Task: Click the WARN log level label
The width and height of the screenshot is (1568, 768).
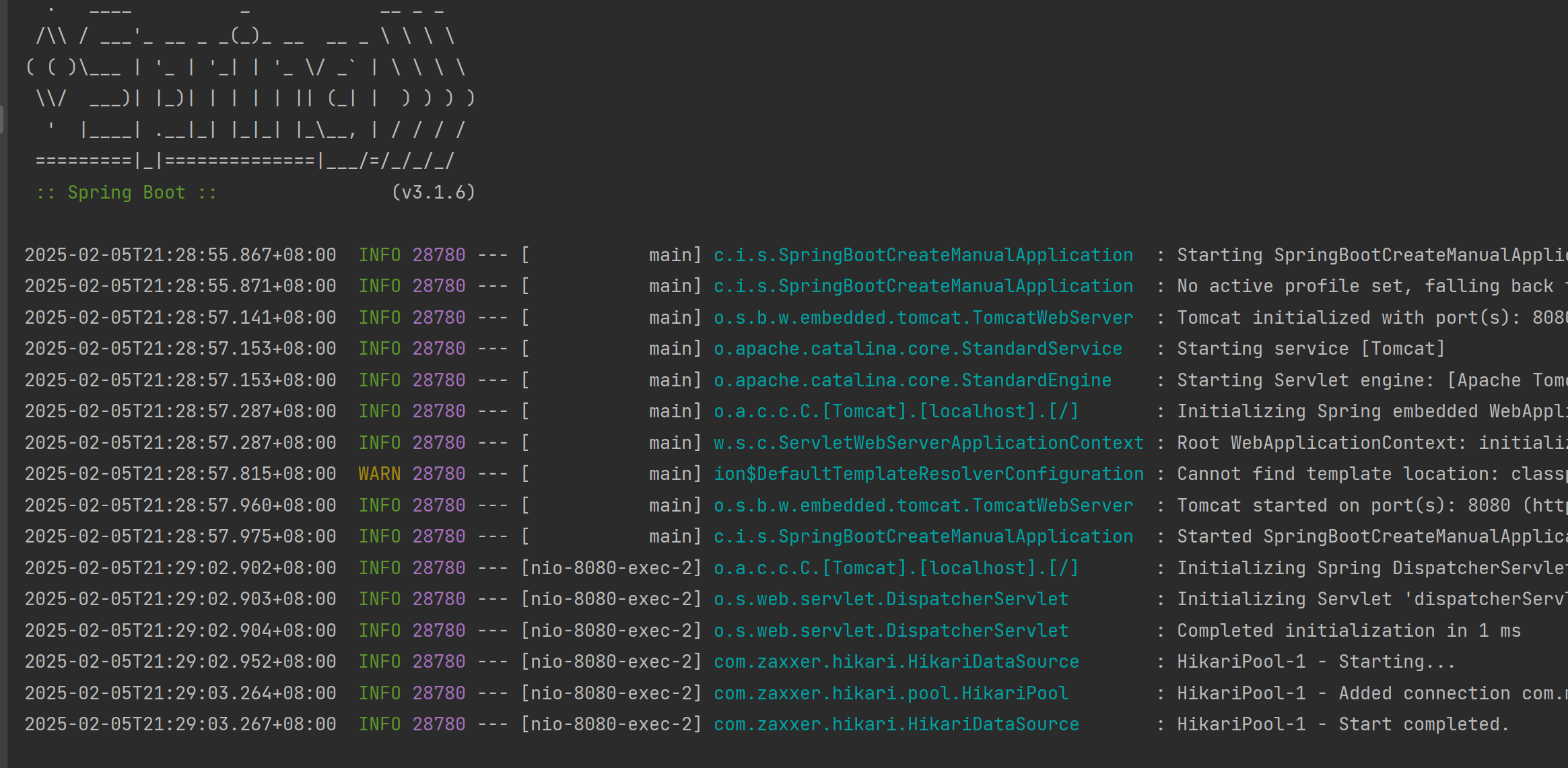Action: [x=380, y=474]
